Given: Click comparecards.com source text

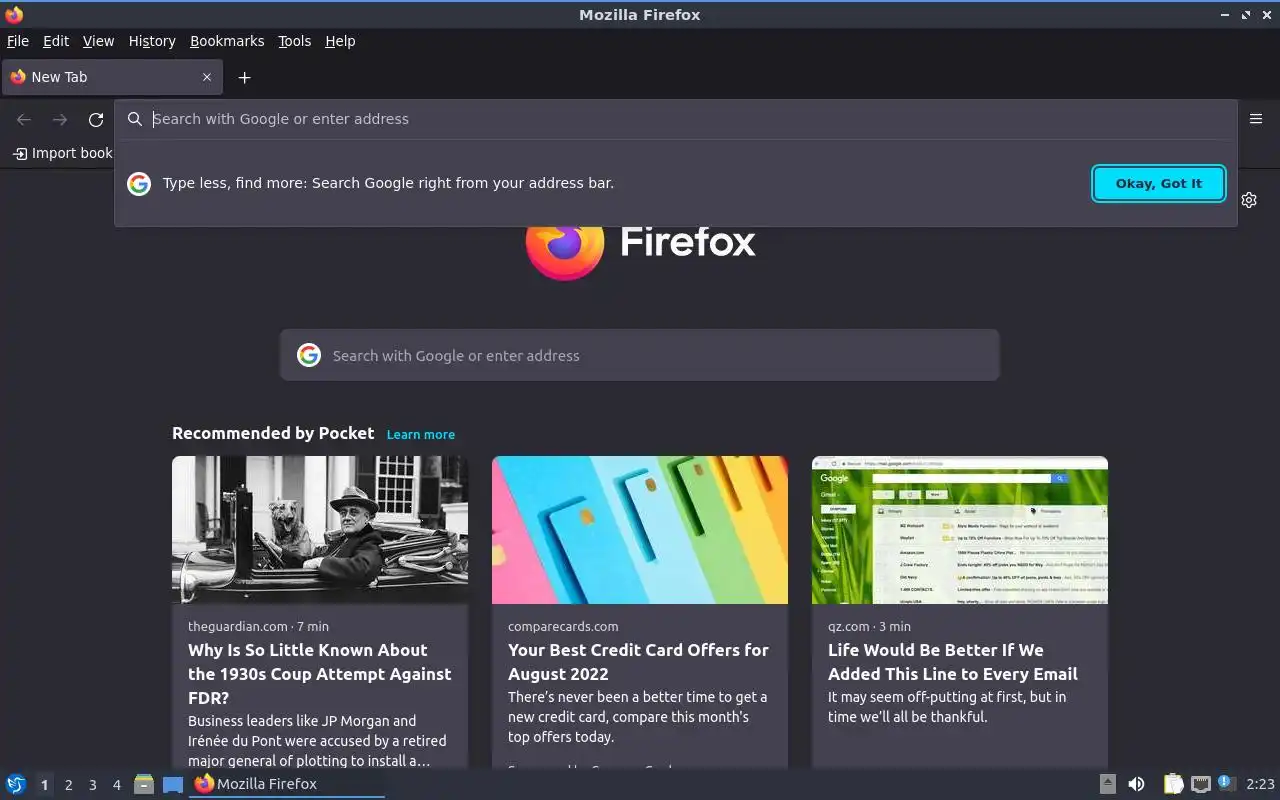Looking at the screenshot, I should point(563,626).
